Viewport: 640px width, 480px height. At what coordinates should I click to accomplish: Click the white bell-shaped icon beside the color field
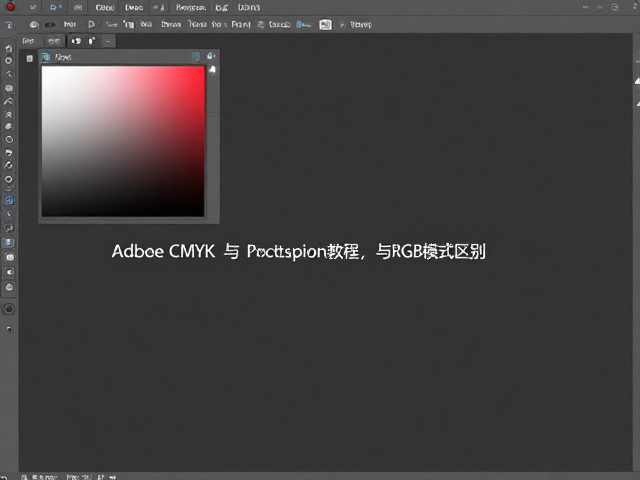[x=213, y=70]
